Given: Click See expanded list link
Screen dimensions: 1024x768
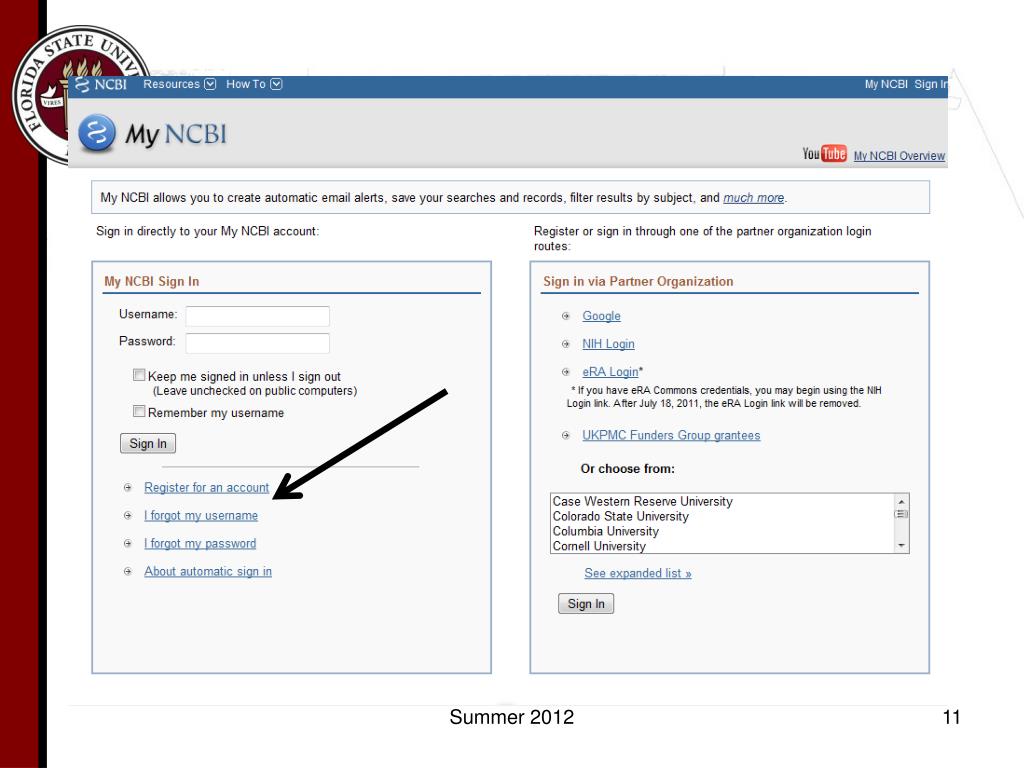Looking at the screenshot, I should point(638,573).
